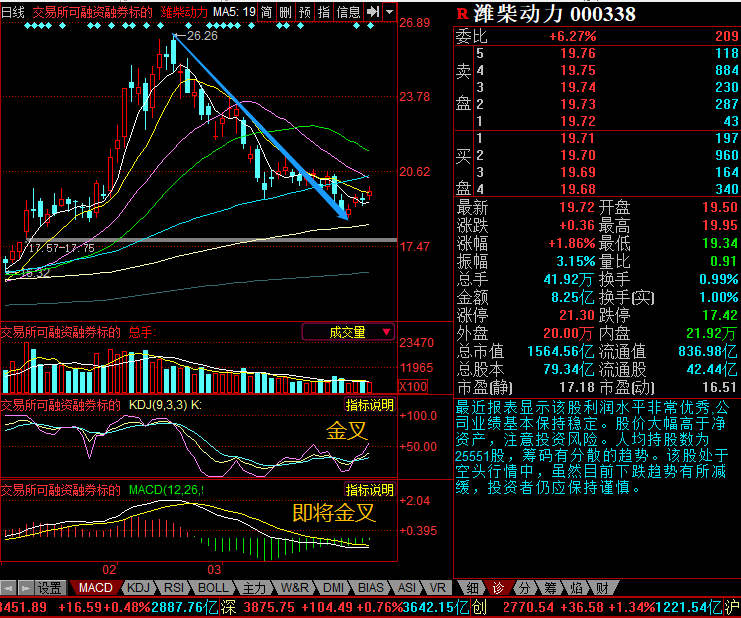741x618 pixels.
Task: Click the stock title 潍柴动力 000338
Action: tap(555, 14)
